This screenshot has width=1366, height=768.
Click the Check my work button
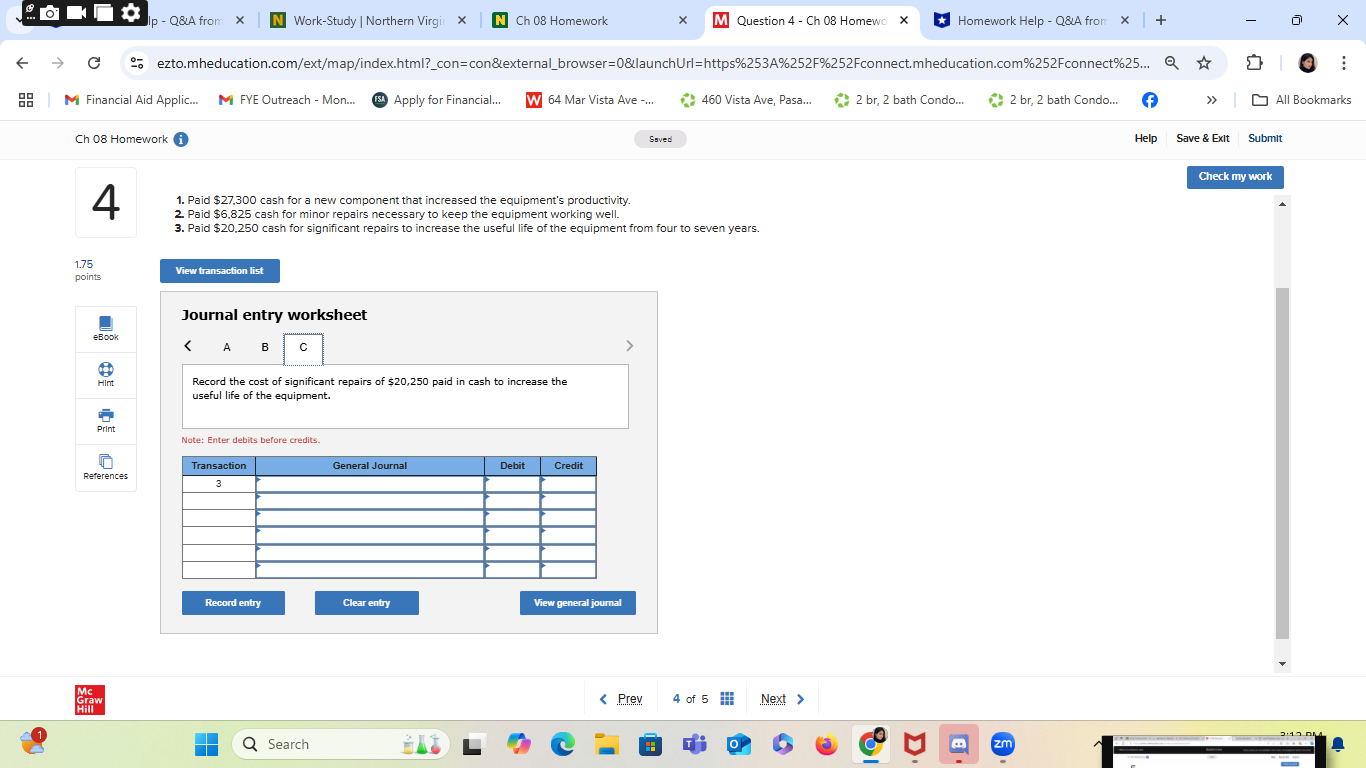point(1235,177)
